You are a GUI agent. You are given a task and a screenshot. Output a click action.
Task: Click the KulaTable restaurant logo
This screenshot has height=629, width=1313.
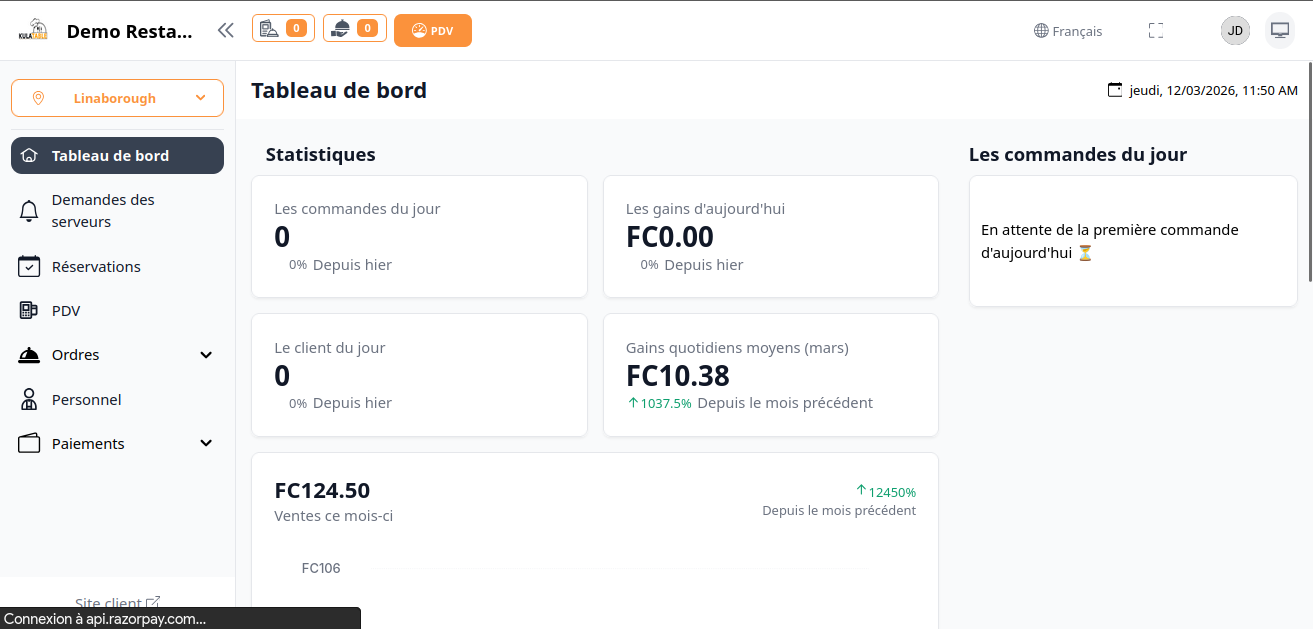pyautogui.click(x=34, y=31)
